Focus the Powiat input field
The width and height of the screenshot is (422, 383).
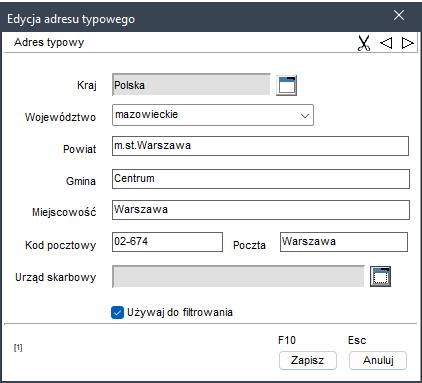260,146
